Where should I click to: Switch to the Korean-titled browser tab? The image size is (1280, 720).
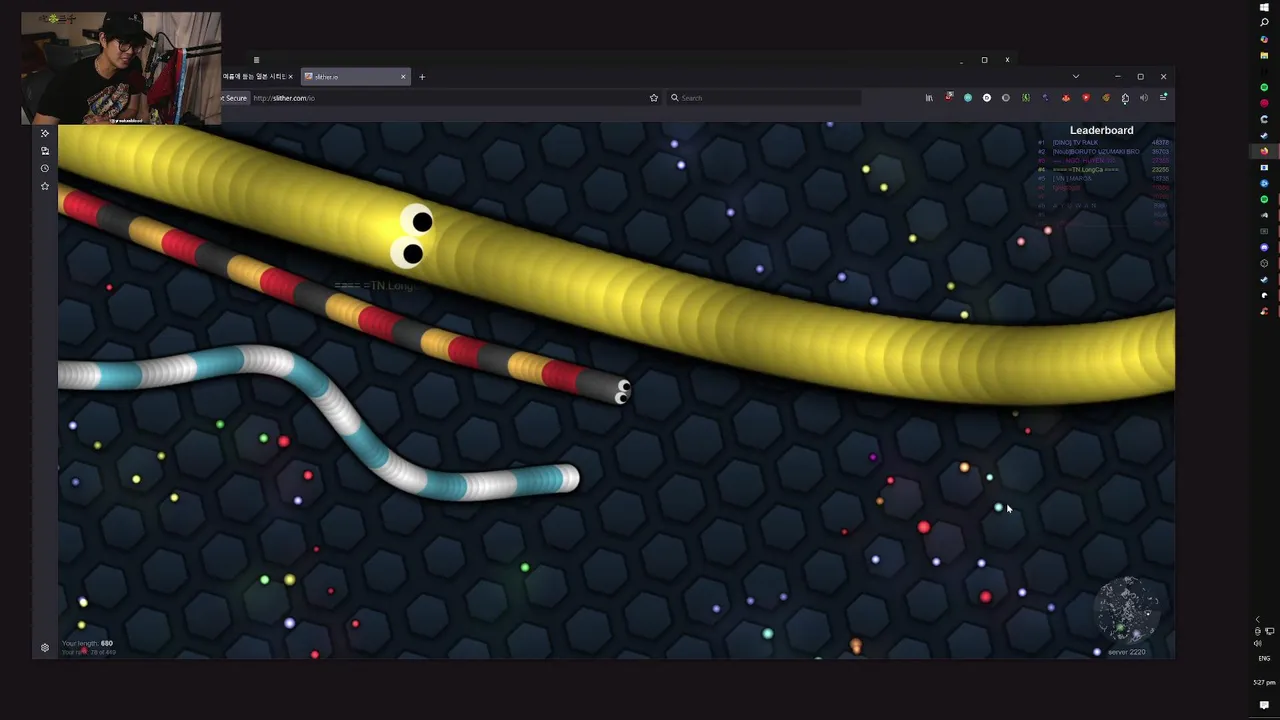pyautogui.click(x=253, y=77)
